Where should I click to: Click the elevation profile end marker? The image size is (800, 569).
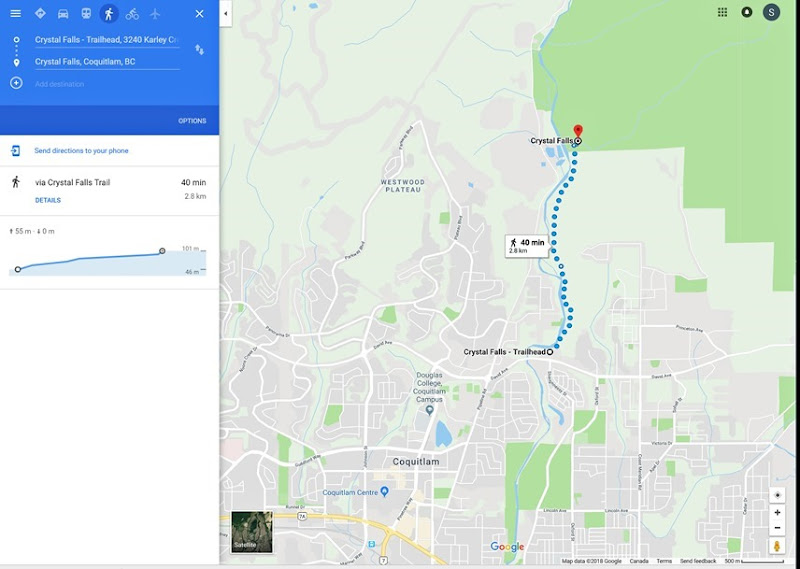[162, 251]
